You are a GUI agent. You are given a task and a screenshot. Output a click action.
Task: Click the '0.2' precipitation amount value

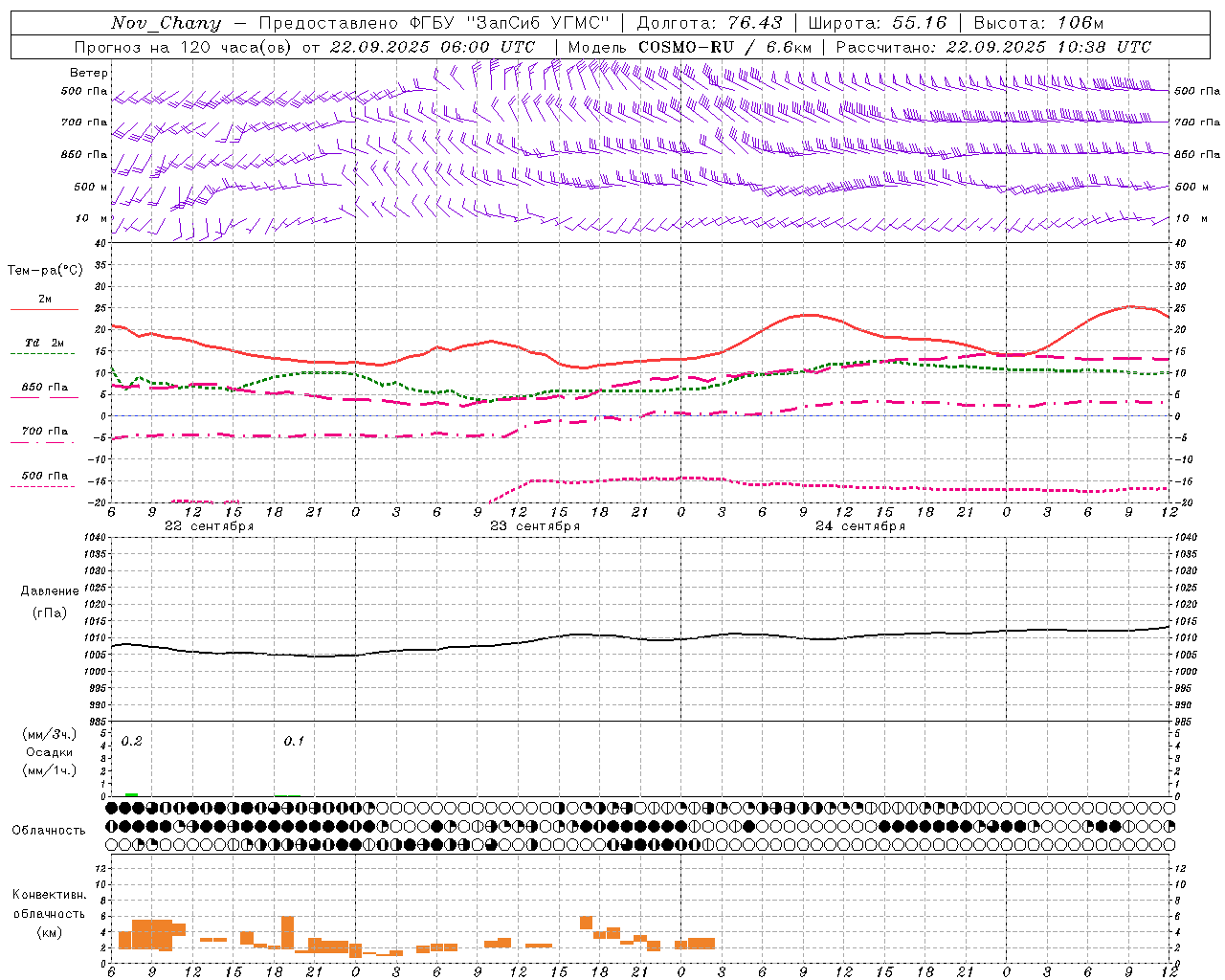132,742
